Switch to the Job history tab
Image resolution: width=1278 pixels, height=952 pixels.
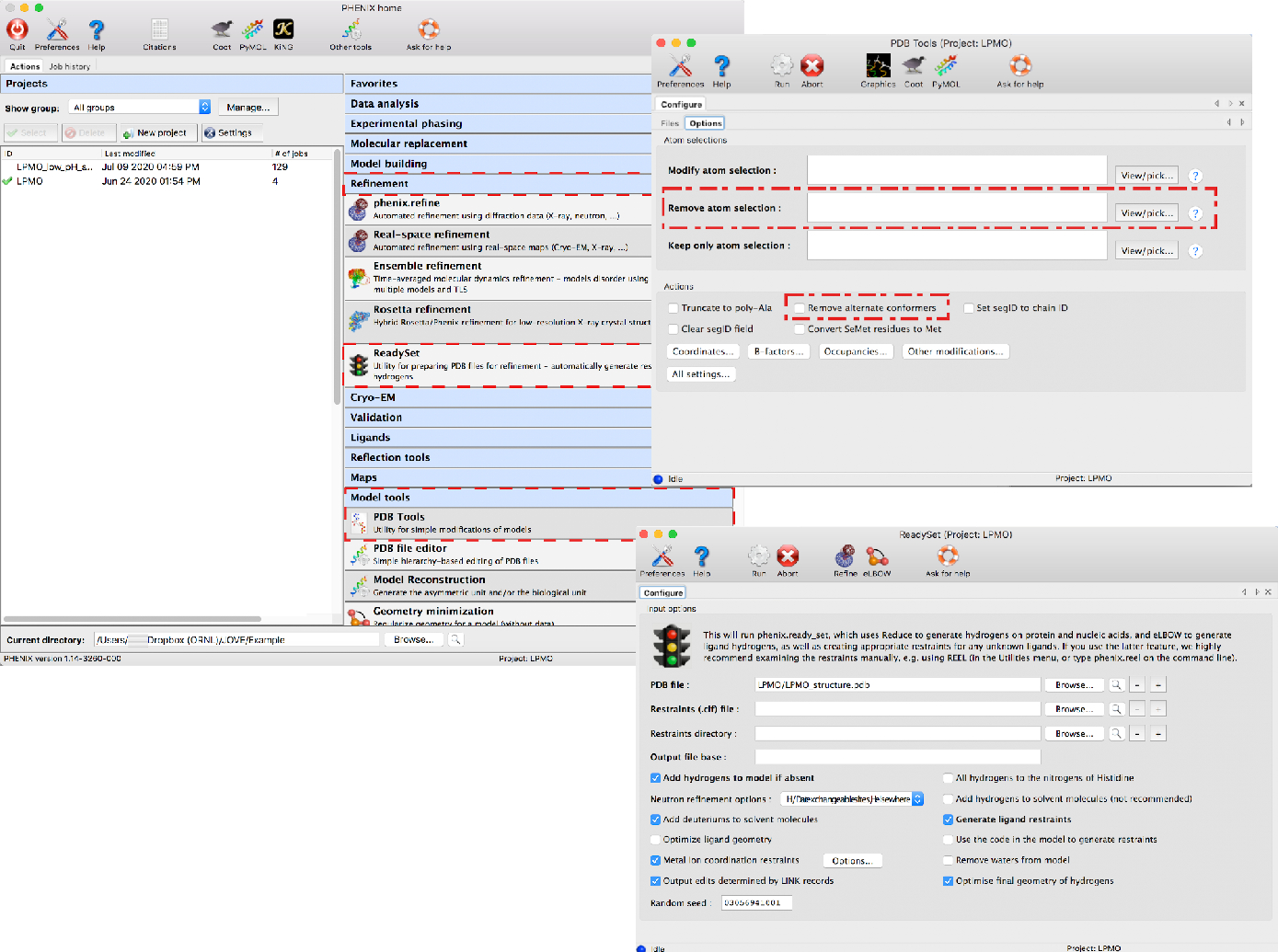pyautogui.click(x=70, y=66)
